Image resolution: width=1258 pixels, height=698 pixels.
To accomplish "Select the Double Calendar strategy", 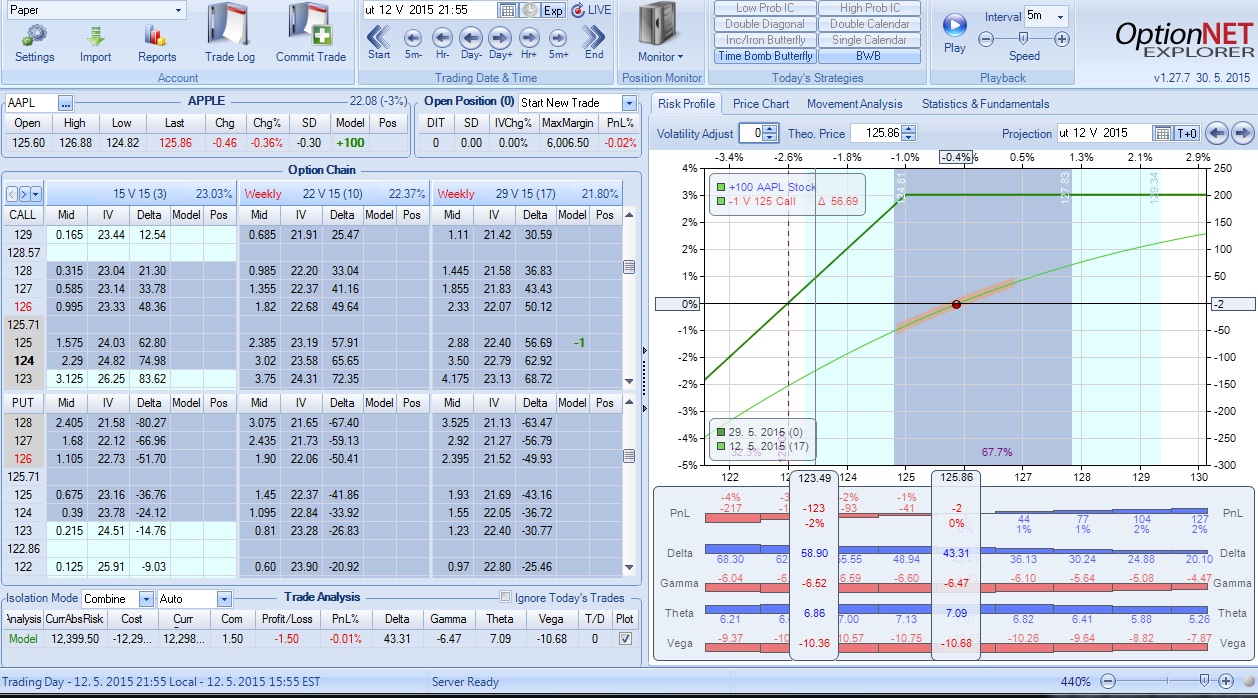I will pyautogui.click(x=870, y=24).
